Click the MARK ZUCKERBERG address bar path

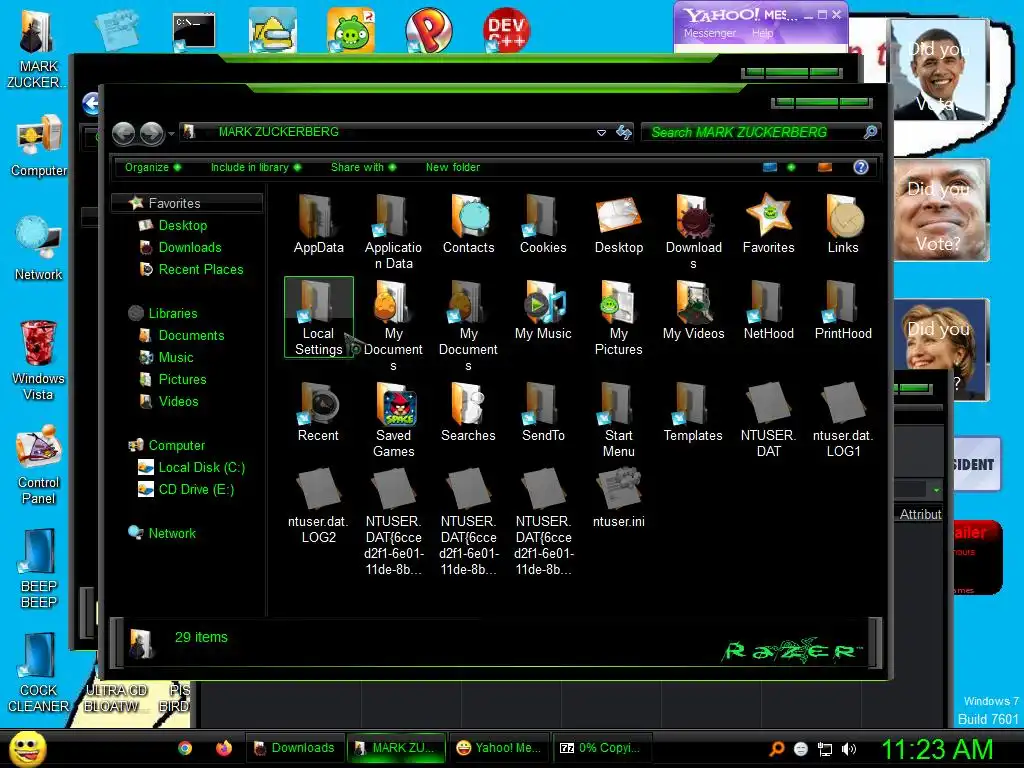tap(278, 132)
